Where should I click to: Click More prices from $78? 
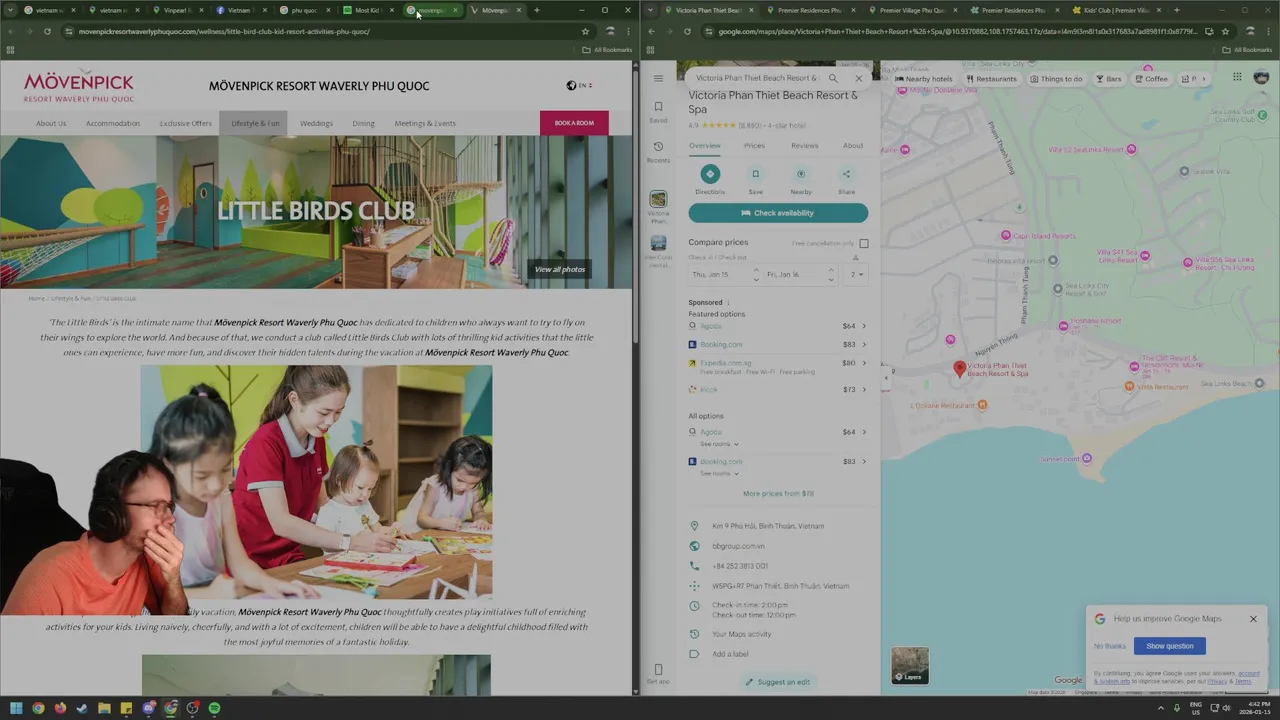click(778, 493)
